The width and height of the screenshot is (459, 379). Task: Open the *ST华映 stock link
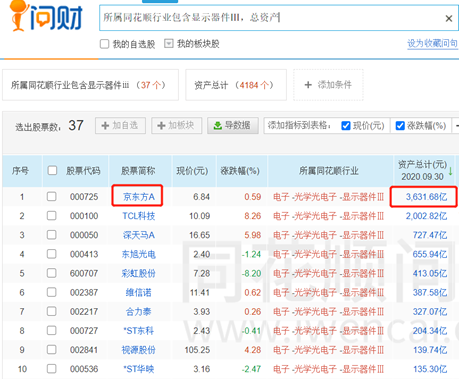(139, 369)
